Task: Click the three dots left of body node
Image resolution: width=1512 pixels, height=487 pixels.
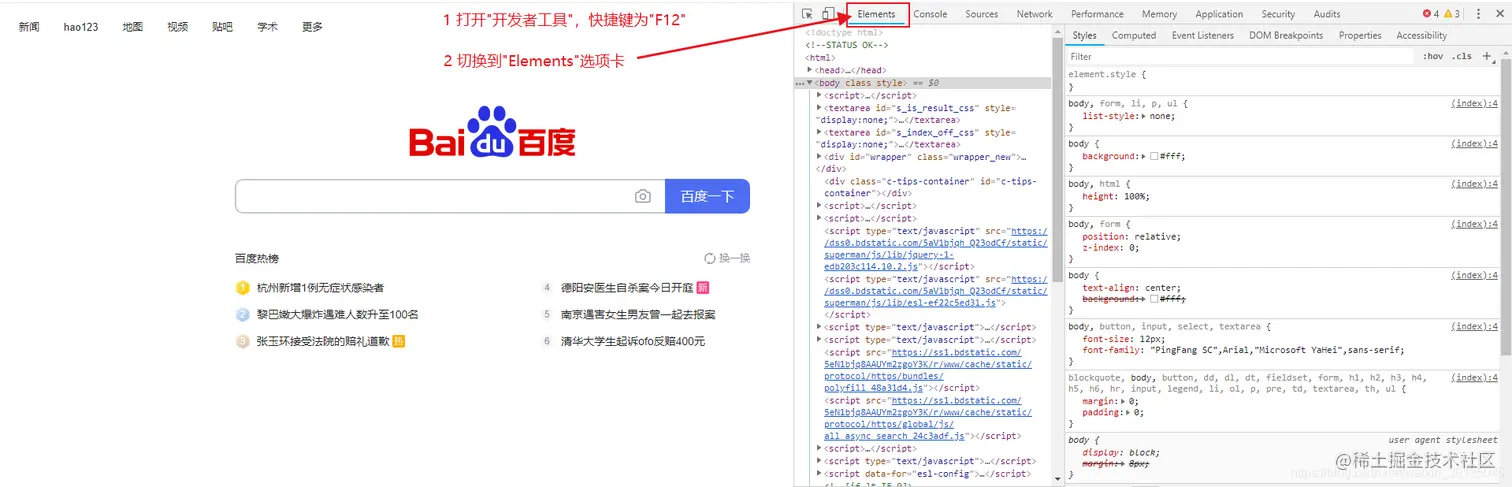Action: click(x=800, y=83)
